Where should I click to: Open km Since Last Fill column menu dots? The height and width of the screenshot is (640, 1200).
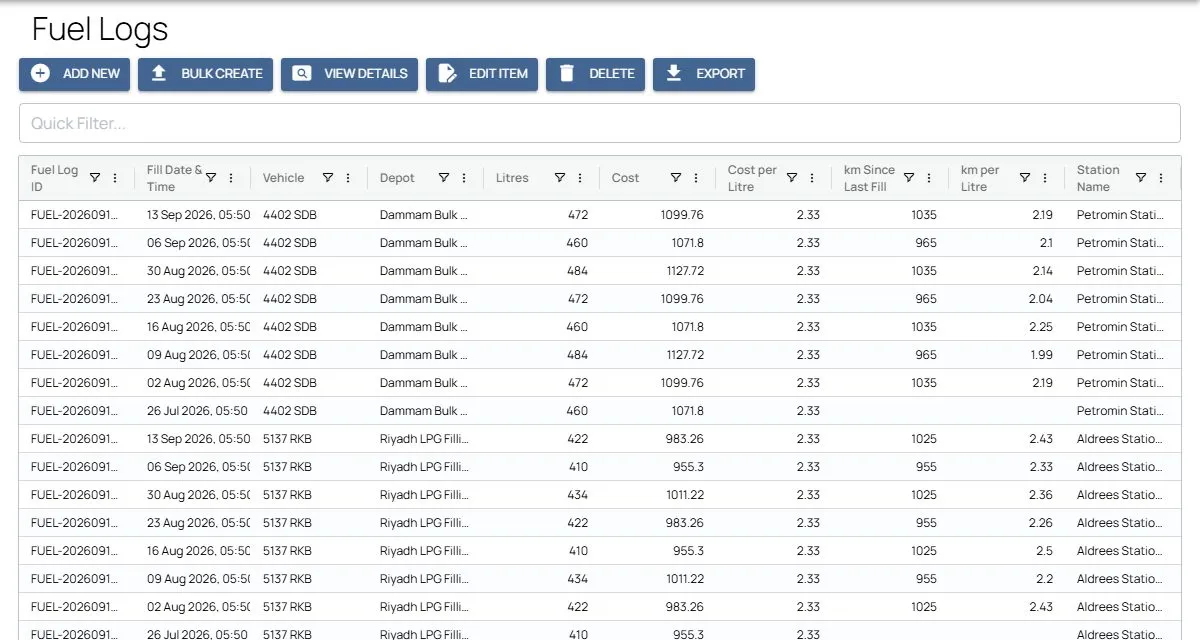(x=929, y=178)
